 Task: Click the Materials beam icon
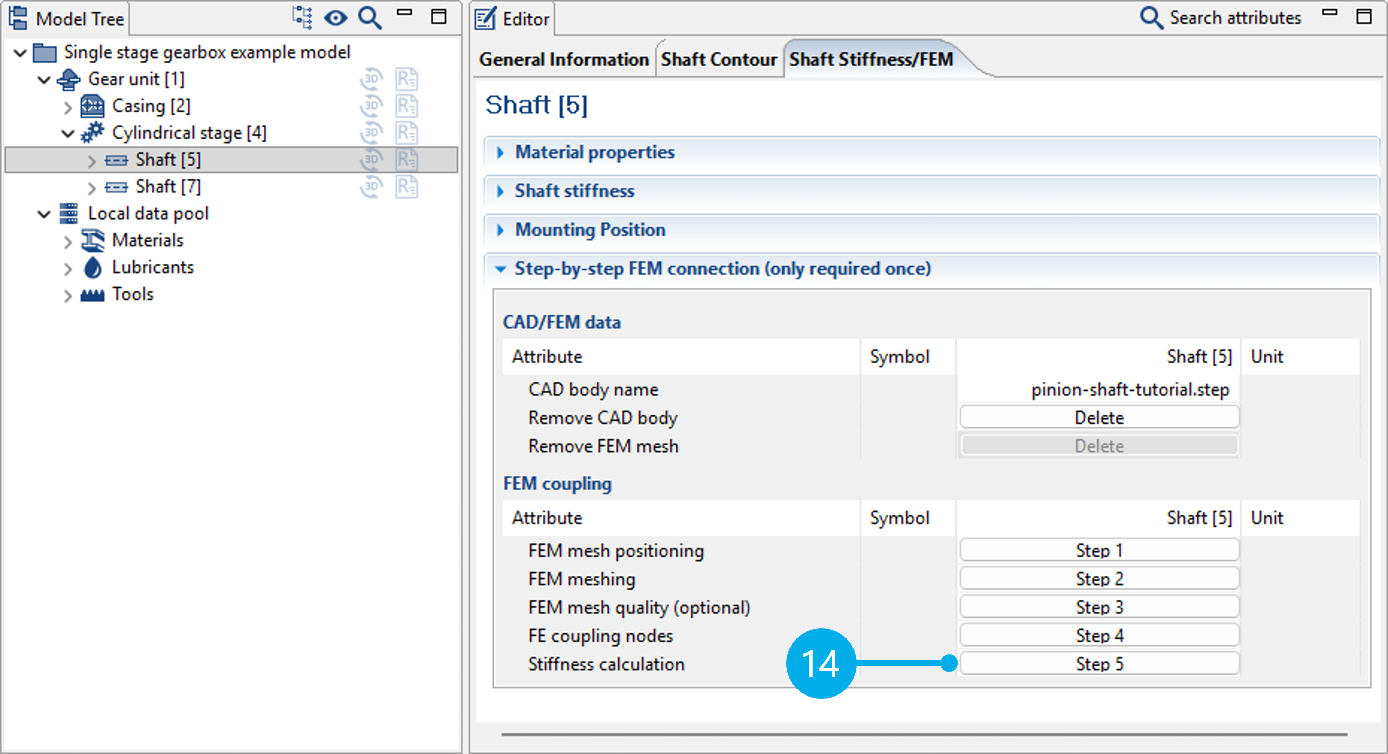coord(93,241)
